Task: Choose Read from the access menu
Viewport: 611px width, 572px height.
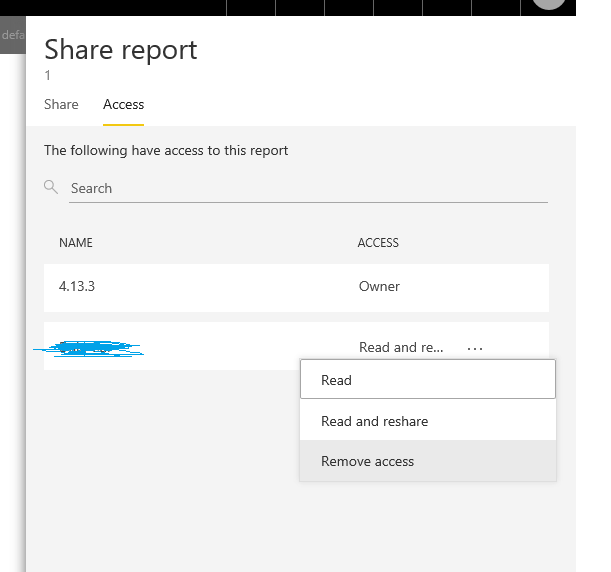Action: pos(428,380)
